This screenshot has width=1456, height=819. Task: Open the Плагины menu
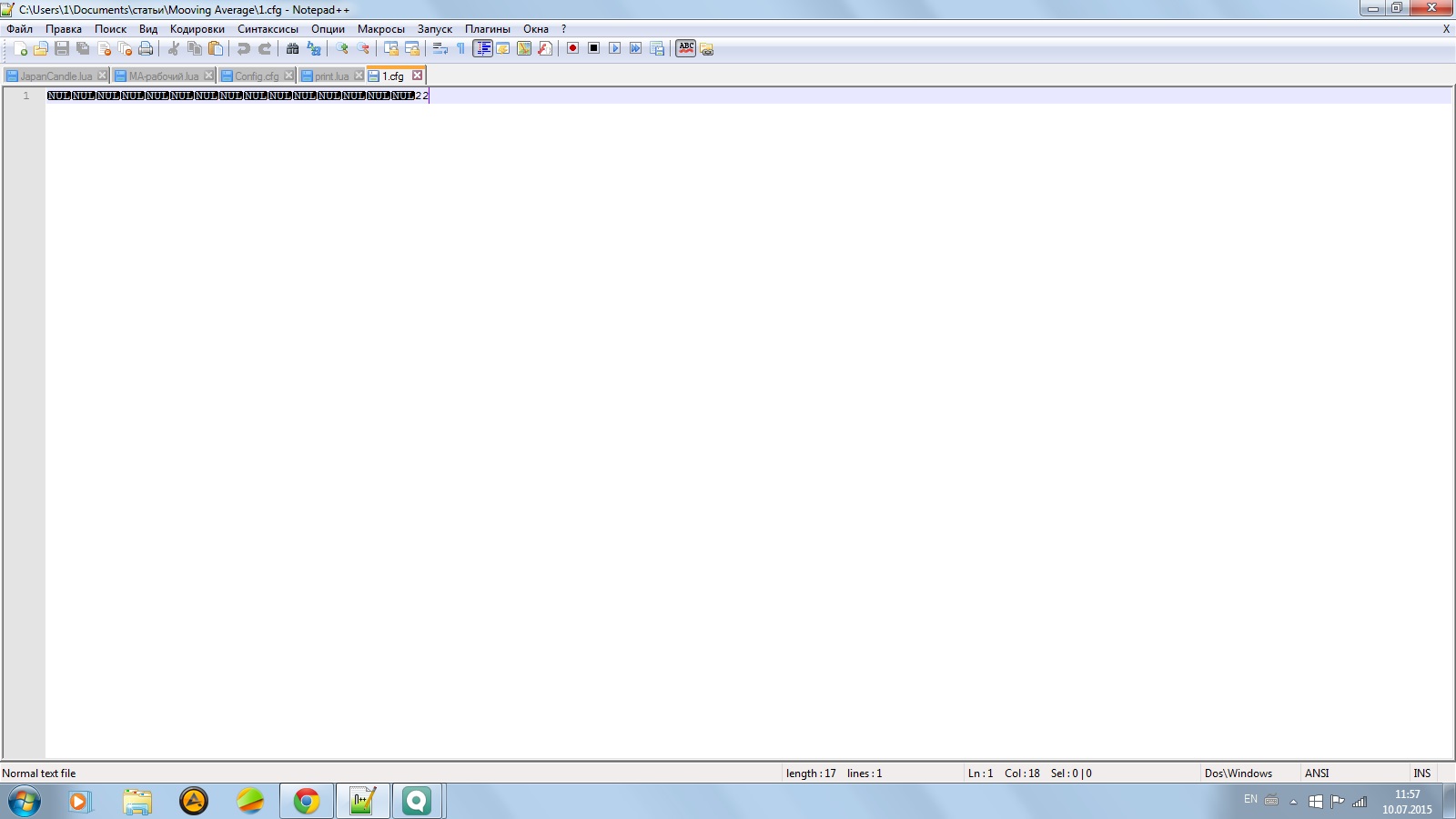[487, 29]
